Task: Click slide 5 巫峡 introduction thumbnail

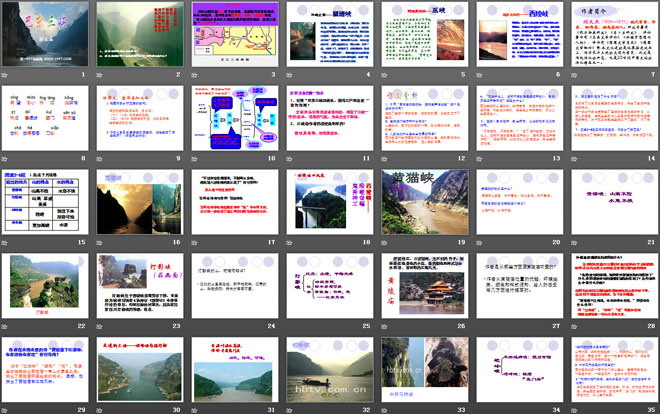Action: (x=424, y=35)
